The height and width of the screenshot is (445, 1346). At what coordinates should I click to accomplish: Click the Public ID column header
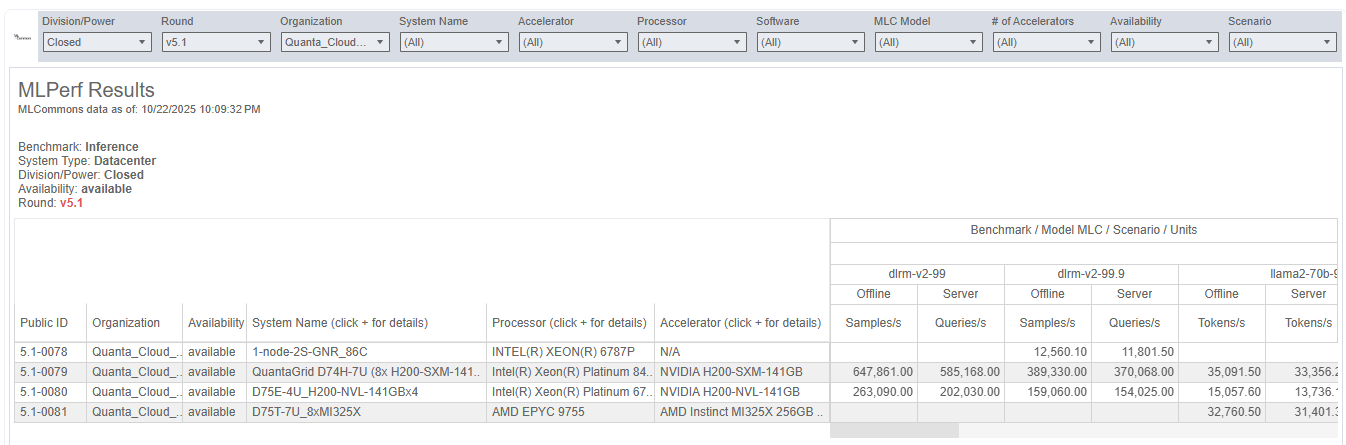44,323
